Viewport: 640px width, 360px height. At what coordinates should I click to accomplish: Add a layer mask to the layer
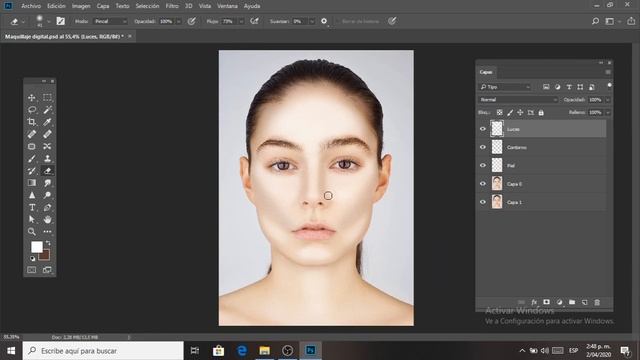(546, 302)
